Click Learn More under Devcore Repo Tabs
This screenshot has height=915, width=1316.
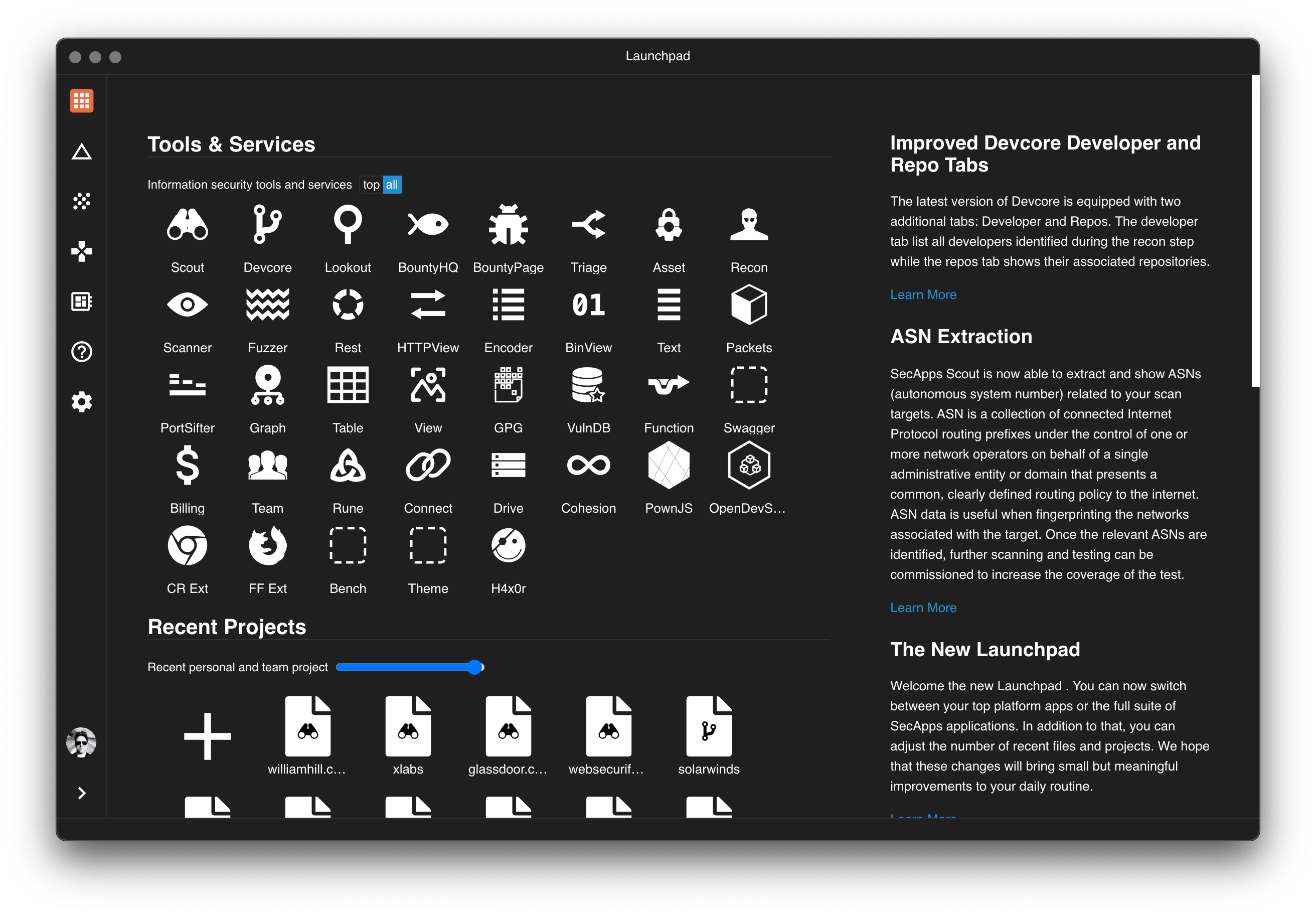923,294
